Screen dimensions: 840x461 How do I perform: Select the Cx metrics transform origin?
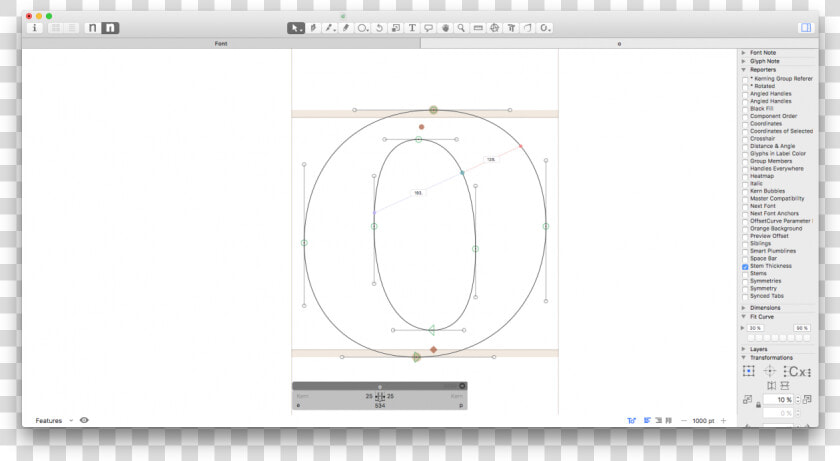(797, 371)
